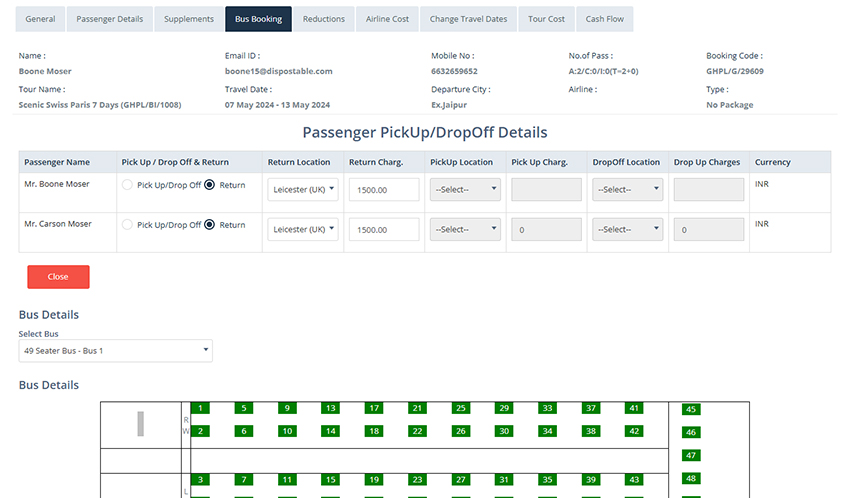Click the red Close button
The width and height of the screenshot is (850, 498).
(x=58, y=277)
